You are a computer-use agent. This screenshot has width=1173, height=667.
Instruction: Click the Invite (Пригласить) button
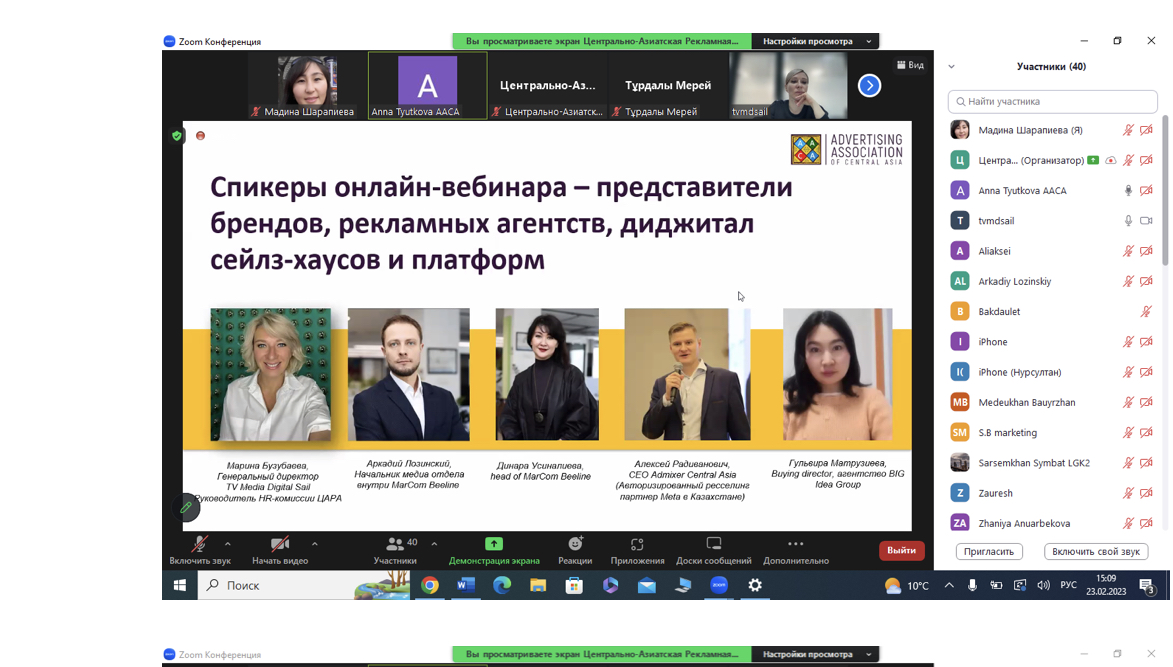[x=988, y=552]
